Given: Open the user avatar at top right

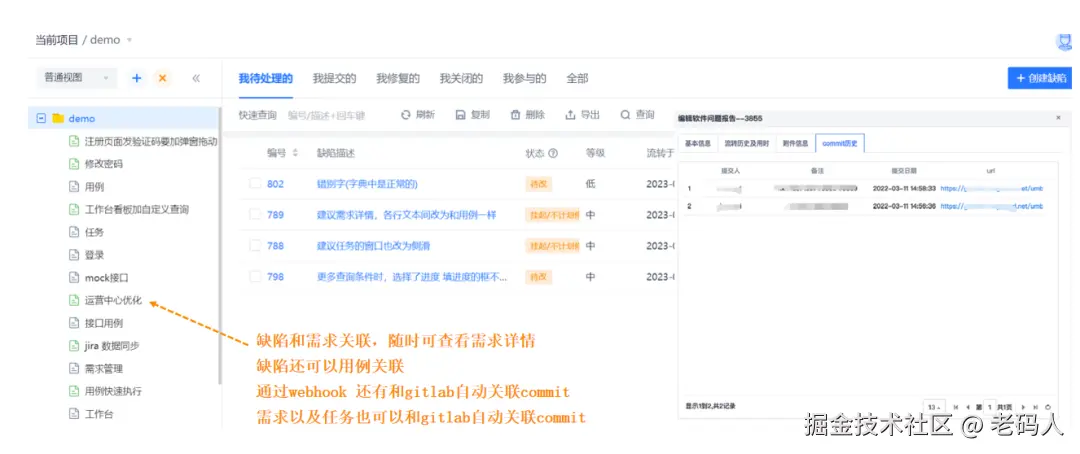Looking at the screenshot, I should [1064, 41].
